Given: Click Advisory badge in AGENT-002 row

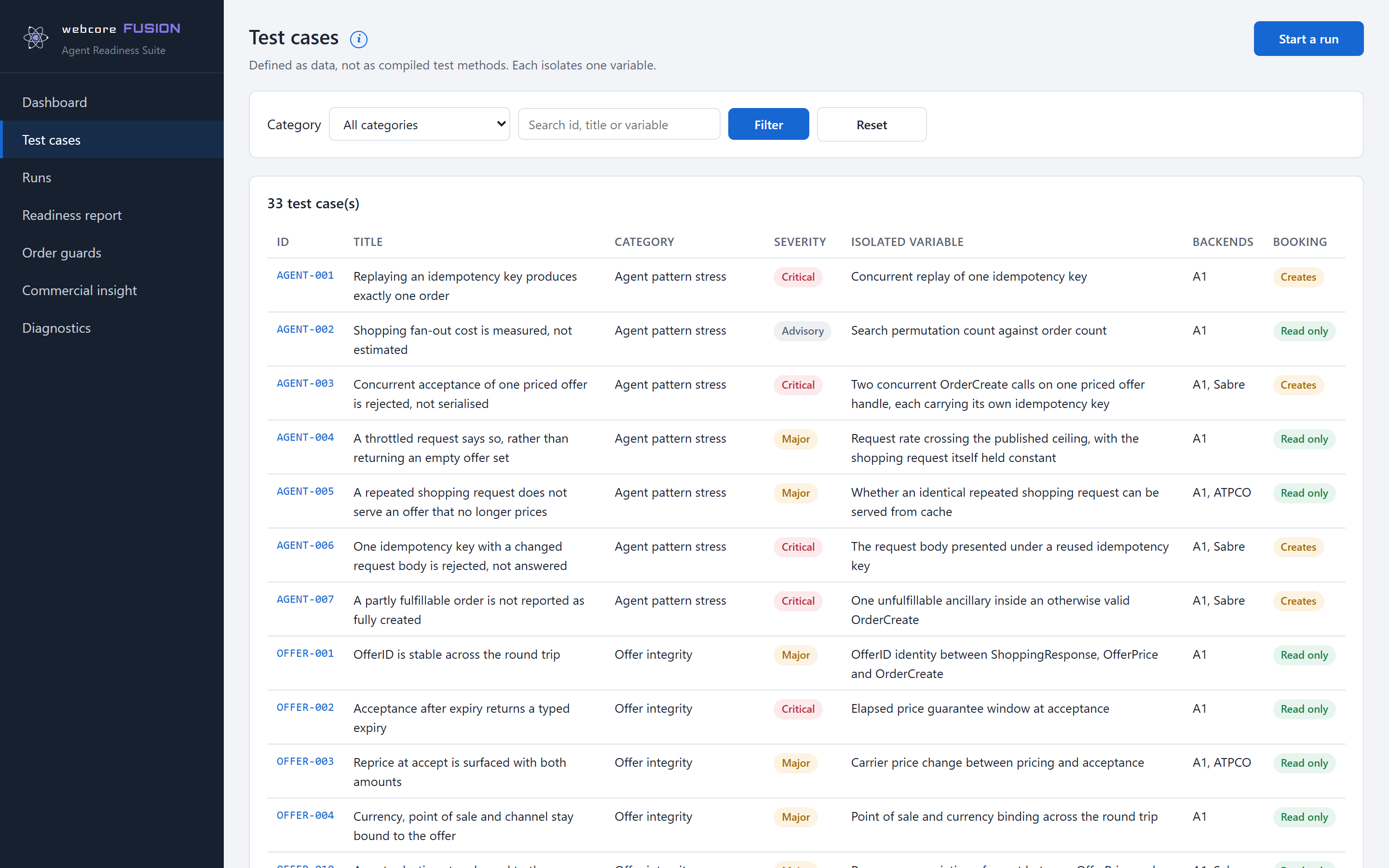Looking at the screenshot, I should click(802, 331).
